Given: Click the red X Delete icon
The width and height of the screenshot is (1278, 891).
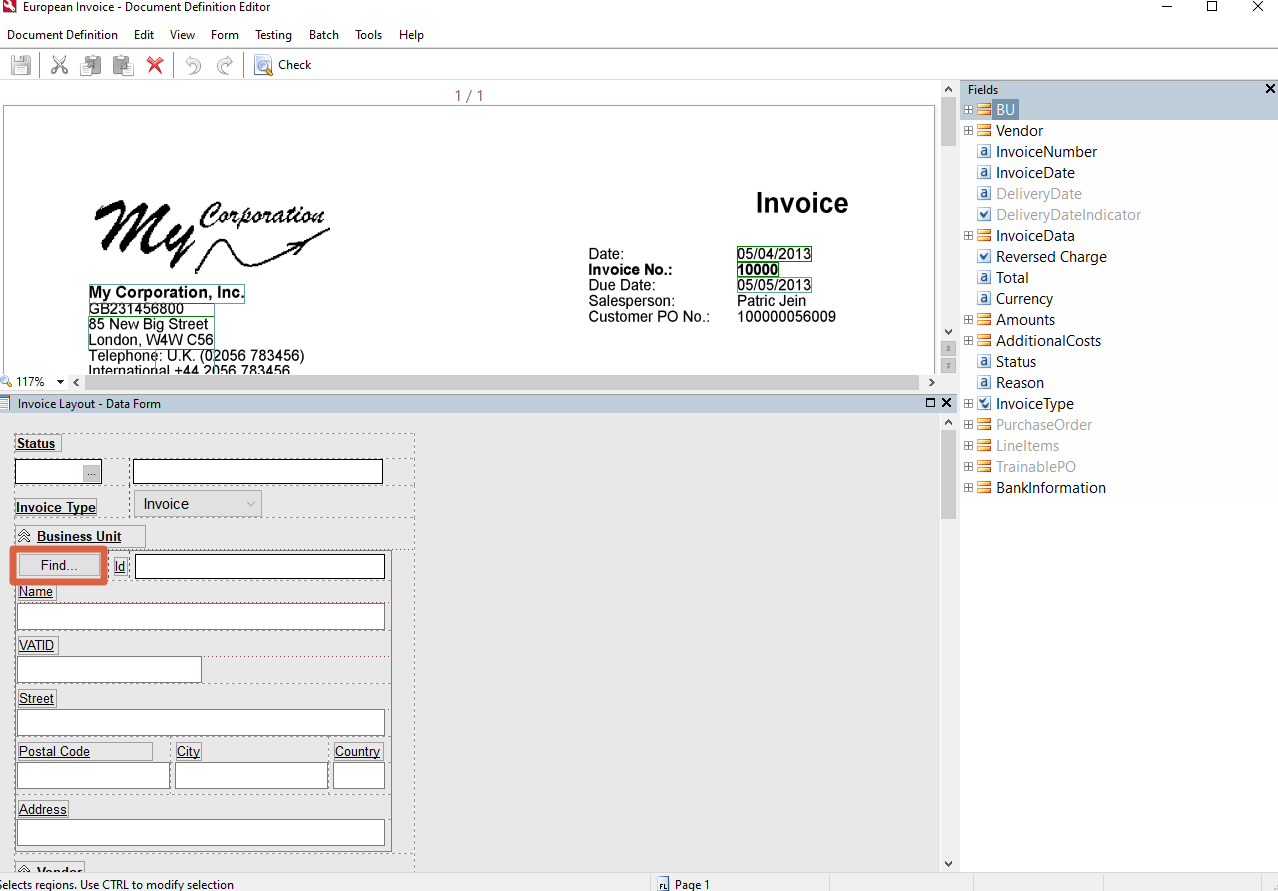Looking at the screenshot, I should [155, 65].
